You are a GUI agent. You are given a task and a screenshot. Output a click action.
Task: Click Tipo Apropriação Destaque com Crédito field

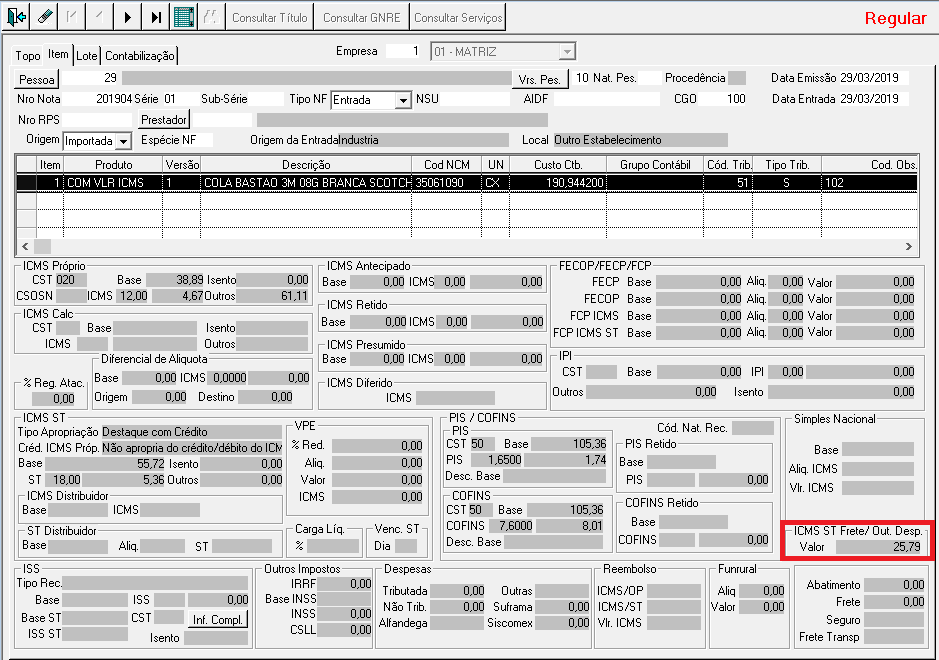[x=192, y=432]
